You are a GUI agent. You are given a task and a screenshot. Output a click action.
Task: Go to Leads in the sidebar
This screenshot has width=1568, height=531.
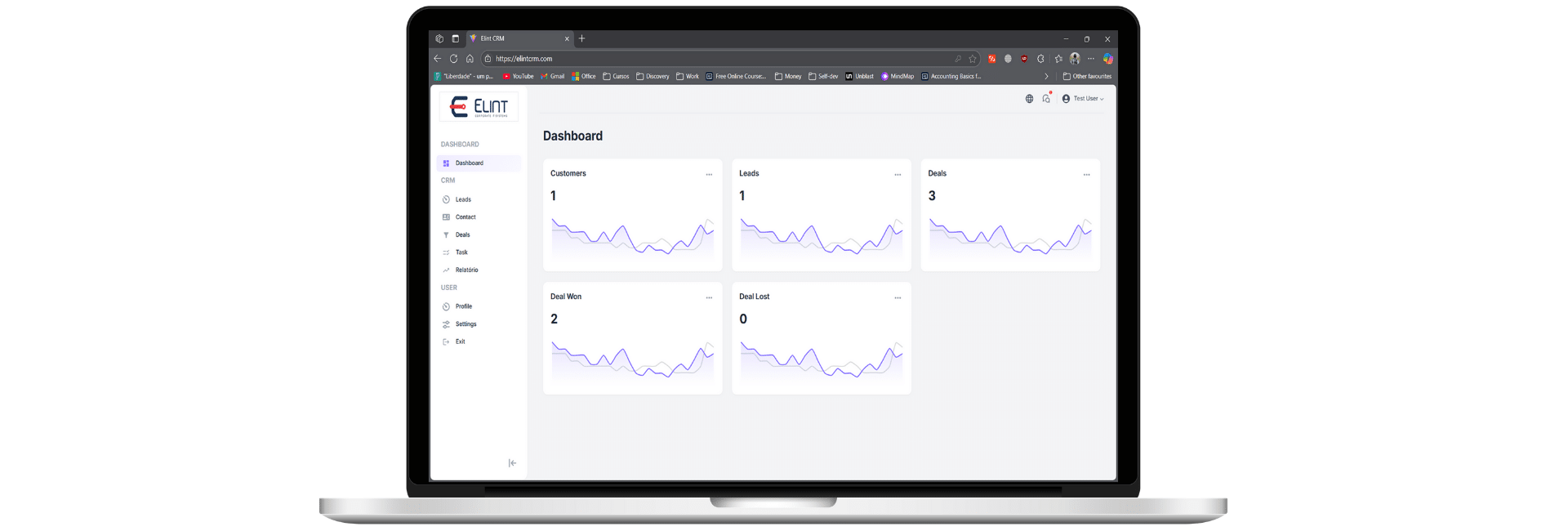coord(463,199)
